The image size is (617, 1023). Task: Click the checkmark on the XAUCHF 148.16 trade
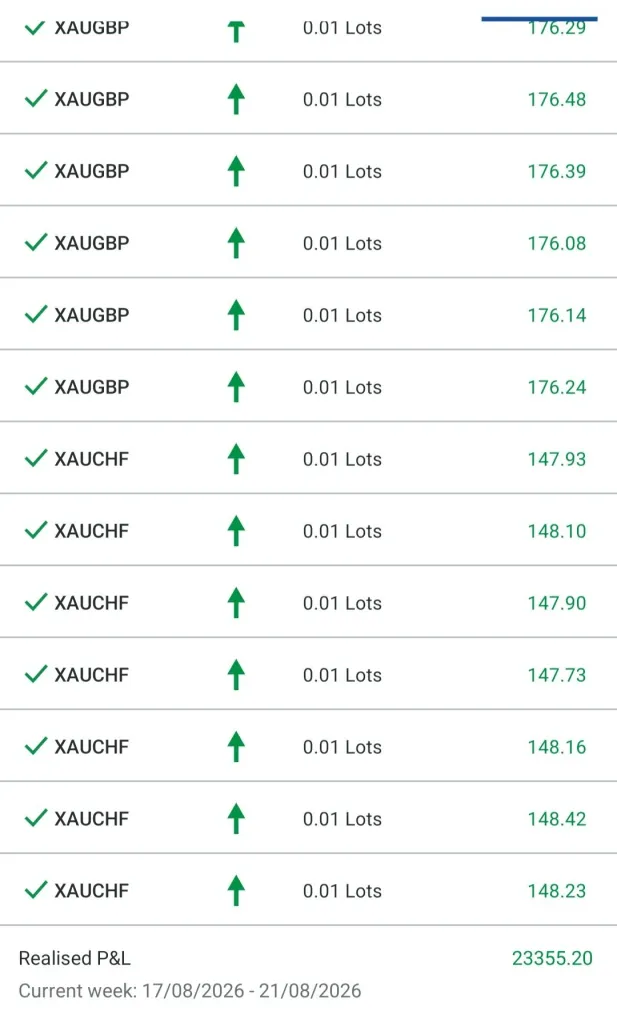coord(36,746)
